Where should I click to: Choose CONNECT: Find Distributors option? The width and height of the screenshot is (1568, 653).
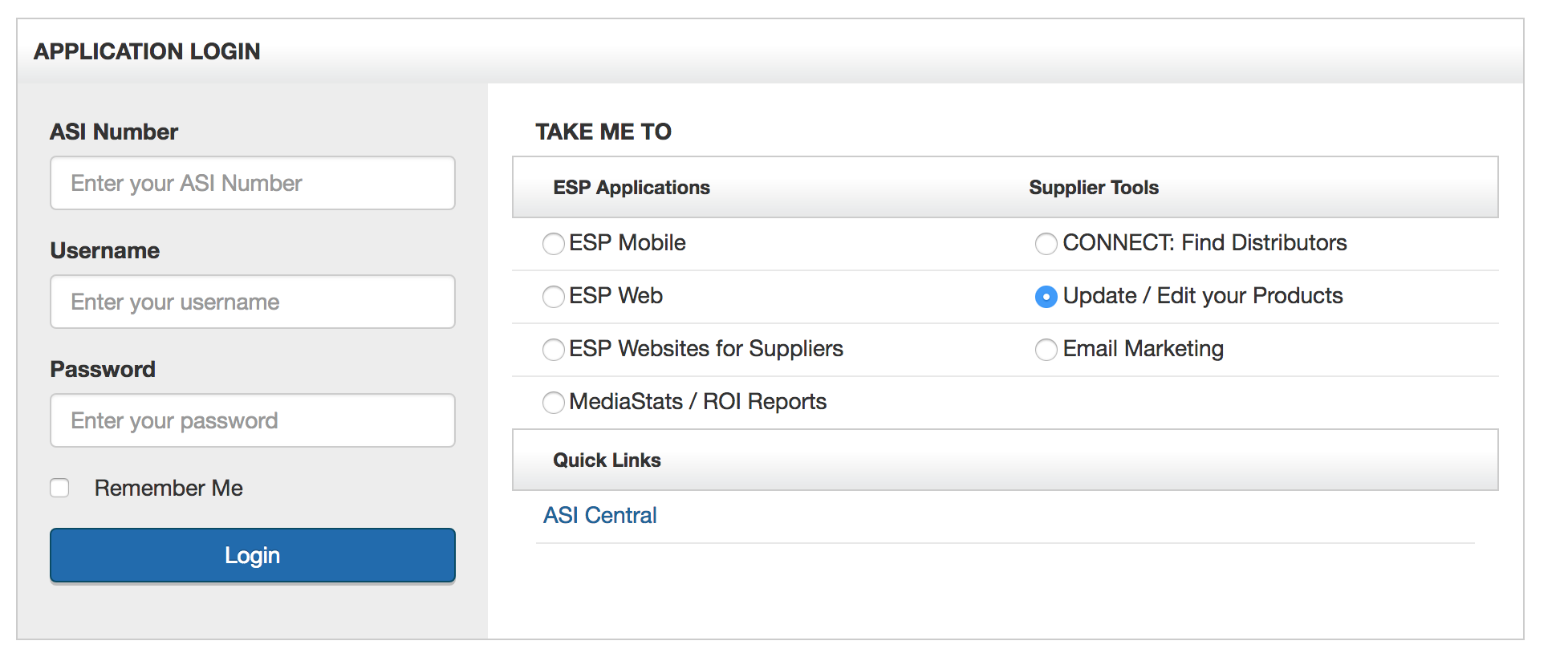(x=1046, y=244)
